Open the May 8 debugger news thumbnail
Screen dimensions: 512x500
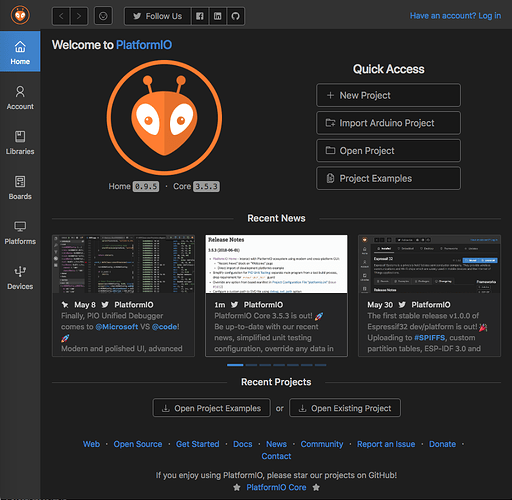pos(123,264)
